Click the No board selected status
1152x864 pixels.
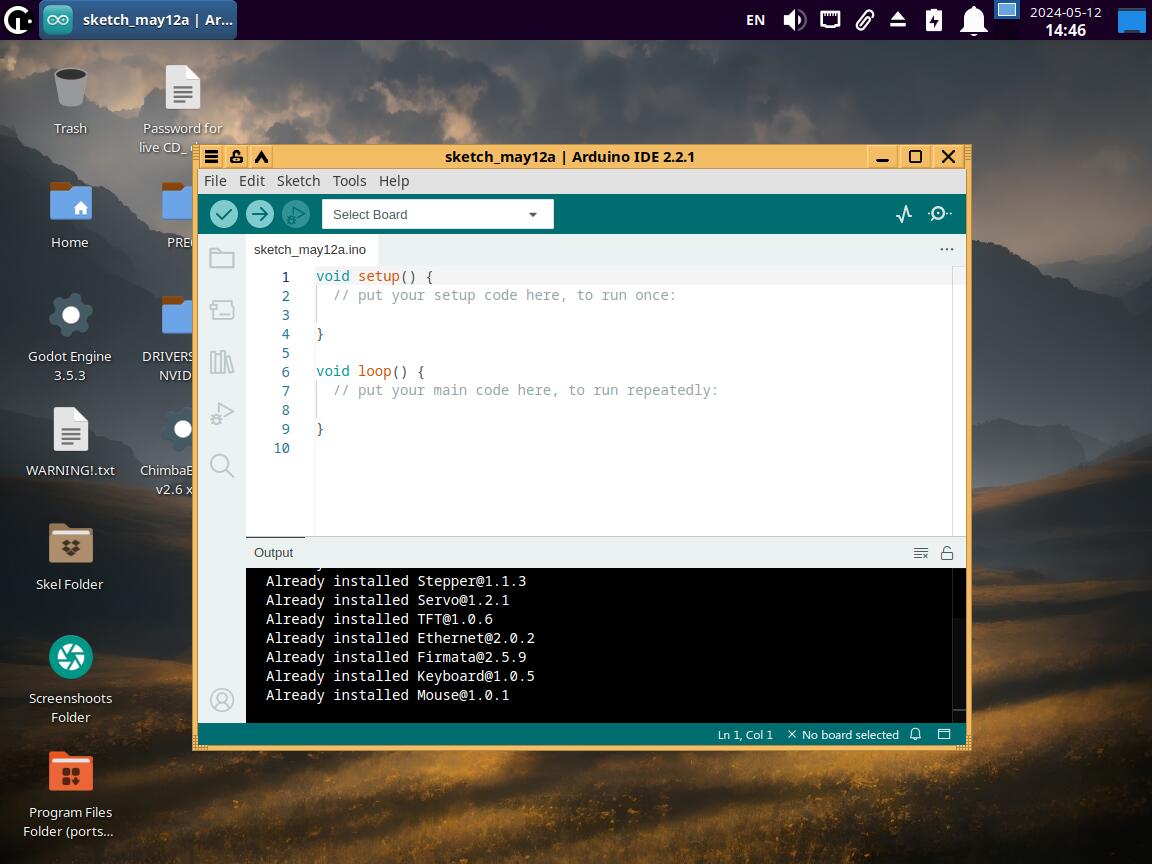843,735
